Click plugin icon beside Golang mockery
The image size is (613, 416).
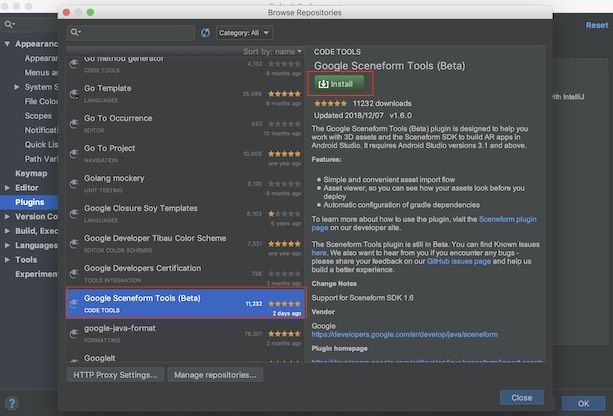(x=74, y=184)
